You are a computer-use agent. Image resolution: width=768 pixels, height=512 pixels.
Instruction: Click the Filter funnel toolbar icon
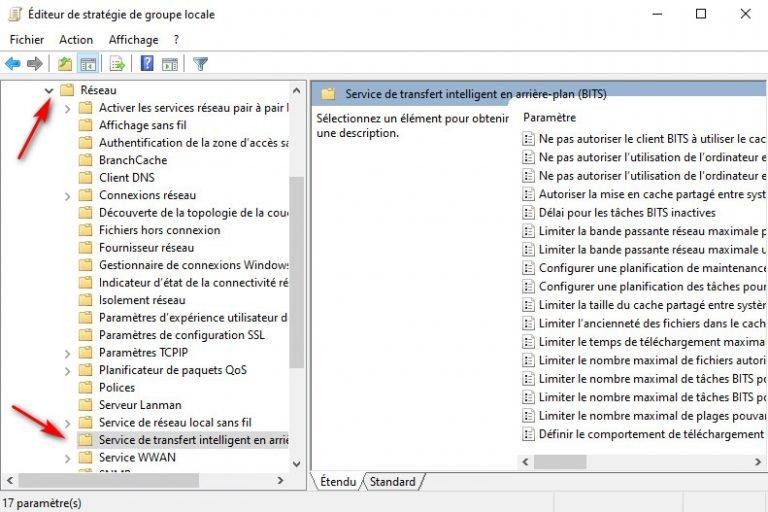click(x=200, y=64)
